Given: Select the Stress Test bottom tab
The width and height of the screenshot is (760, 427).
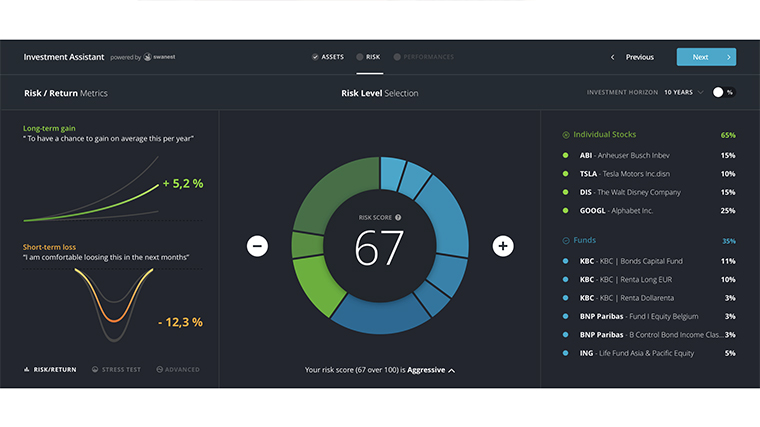Looking at the screenshot, I should [x=116, y=369].
